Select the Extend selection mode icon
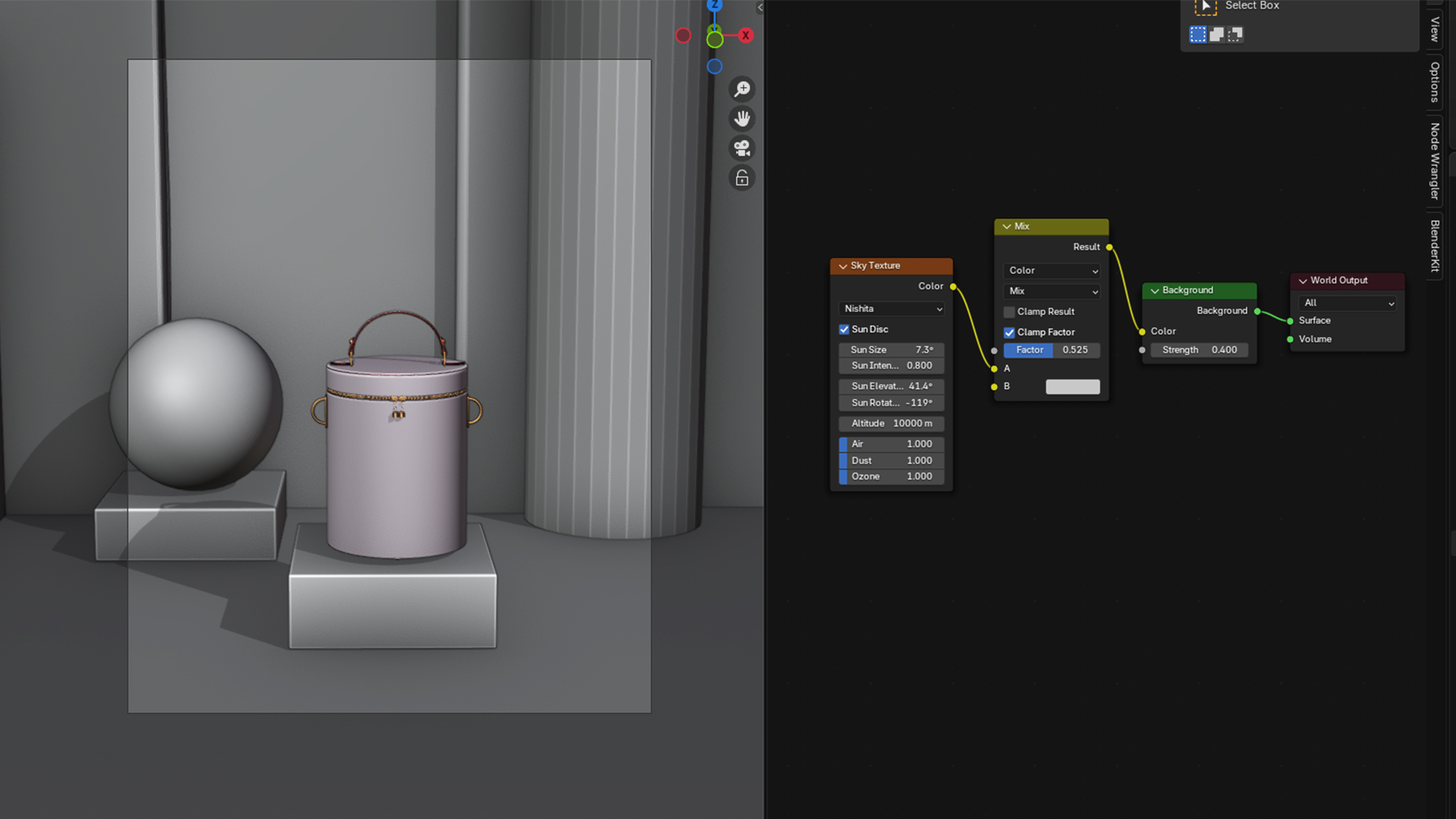Viewport: 1456px width, 819px height. [x=1216, y=35]
